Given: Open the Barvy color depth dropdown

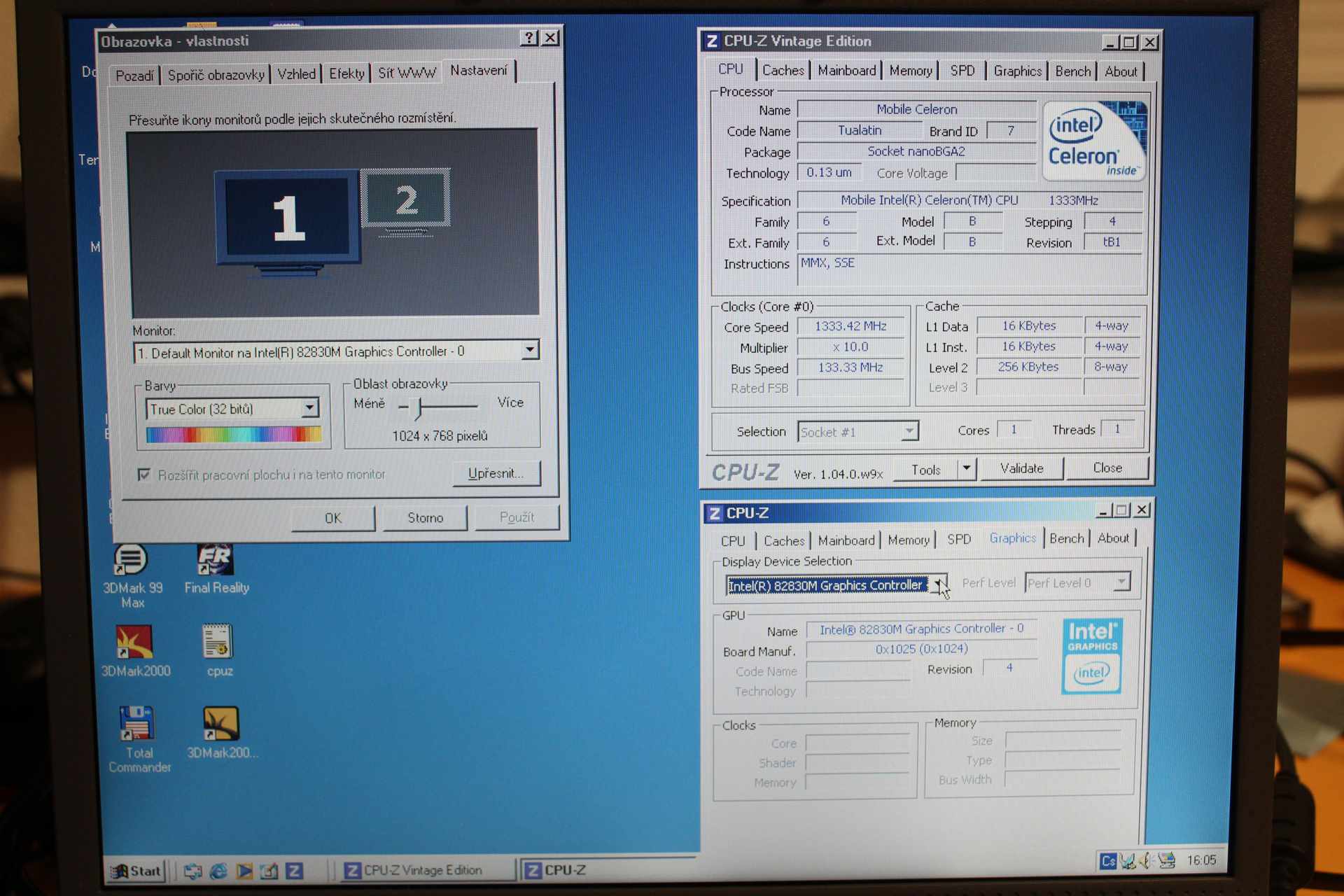Looking at the screenshot, I should (309, 408).
